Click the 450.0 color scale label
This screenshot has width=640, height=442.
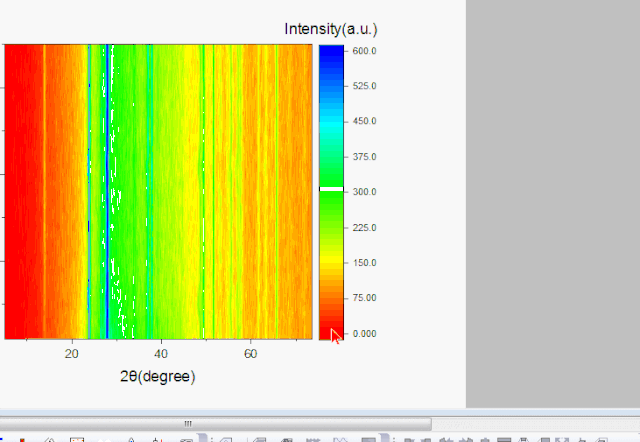point(365,121)
